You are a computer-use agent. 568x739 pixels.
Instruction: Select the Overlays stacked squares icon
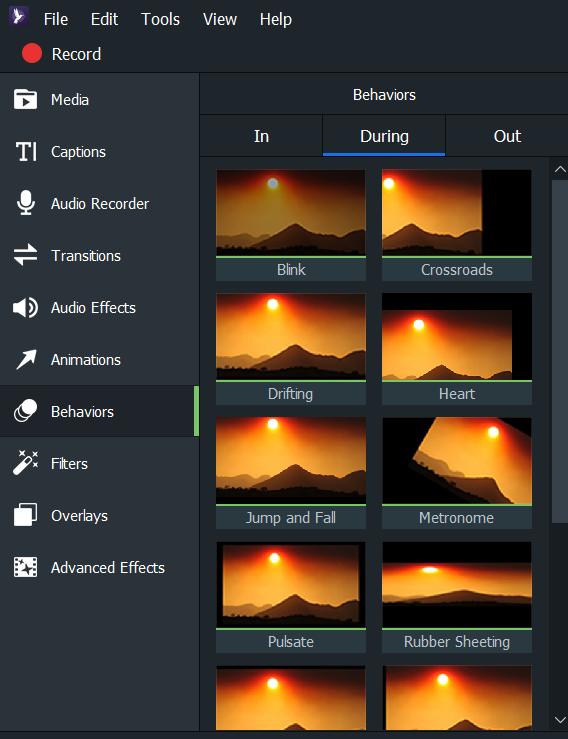tap(25, 515)
